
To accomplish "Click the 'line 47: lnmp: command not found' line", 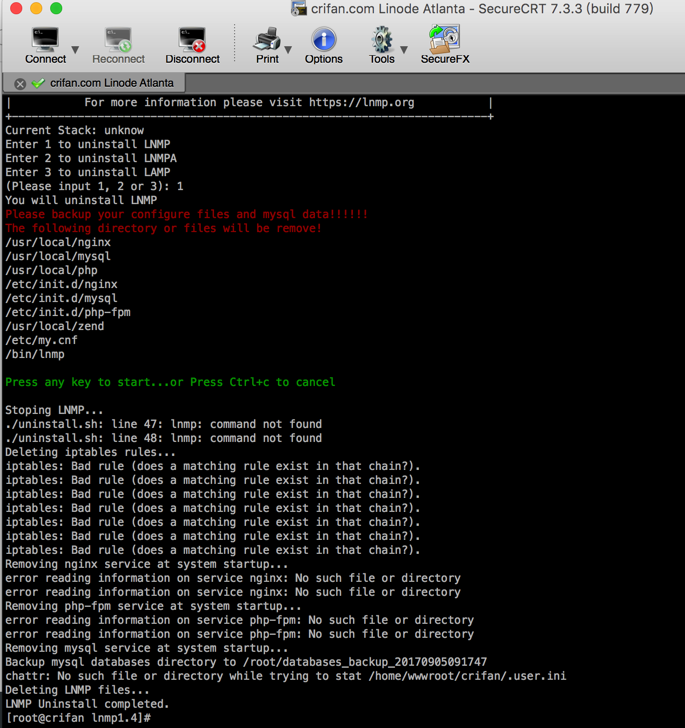I will coord(163,424).
